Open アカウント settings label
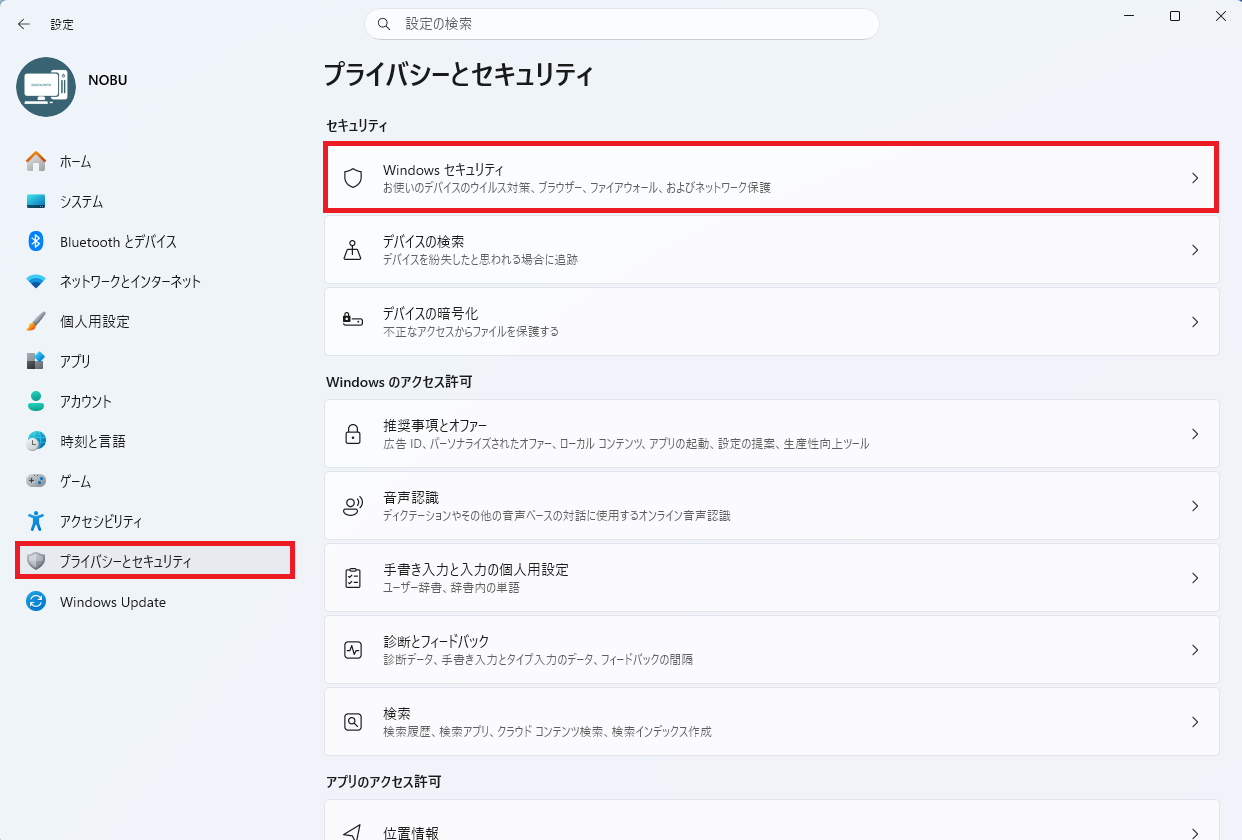Viewport: 1242px width, 840px height. 86,401
